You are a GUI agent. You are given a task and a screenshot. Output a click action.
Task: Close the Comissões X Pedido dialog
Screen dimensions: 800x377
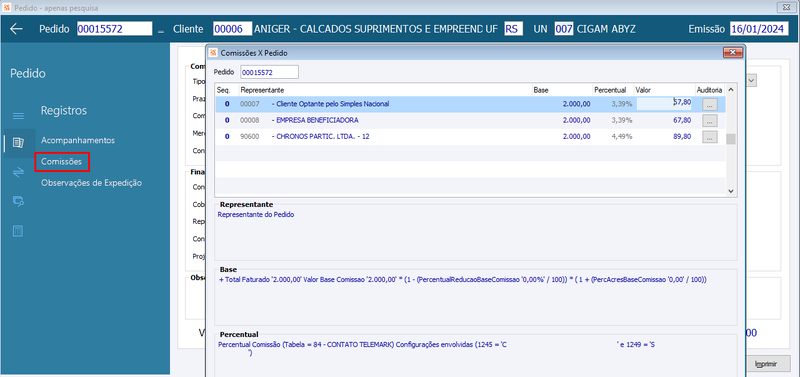pyautogui.click(x=733, y=53)
